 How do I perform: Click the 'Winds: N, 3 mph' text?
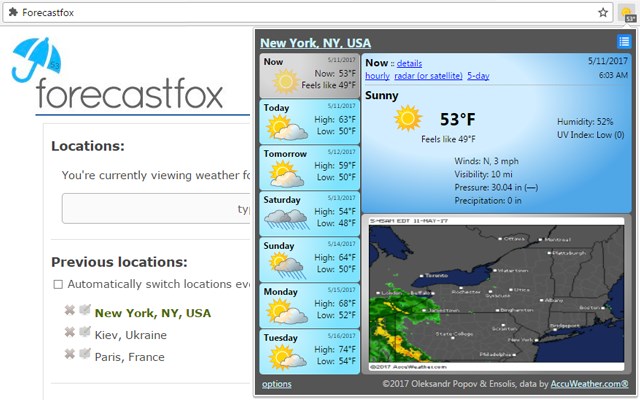click(x=486, y=161)
